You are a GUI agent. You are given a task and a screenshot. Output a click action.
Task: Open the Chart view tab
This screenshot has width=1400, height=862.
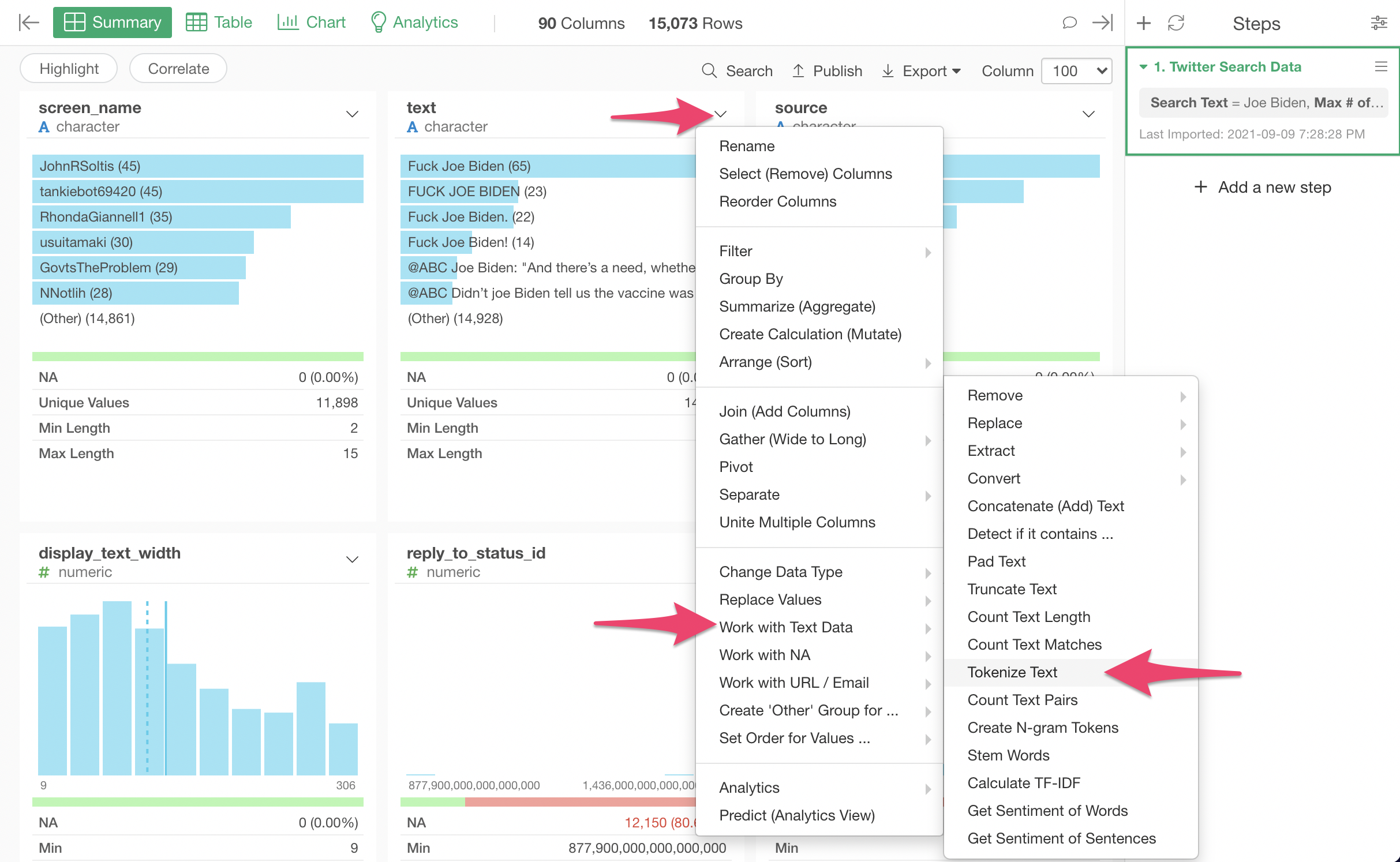(x=311, y=23)
